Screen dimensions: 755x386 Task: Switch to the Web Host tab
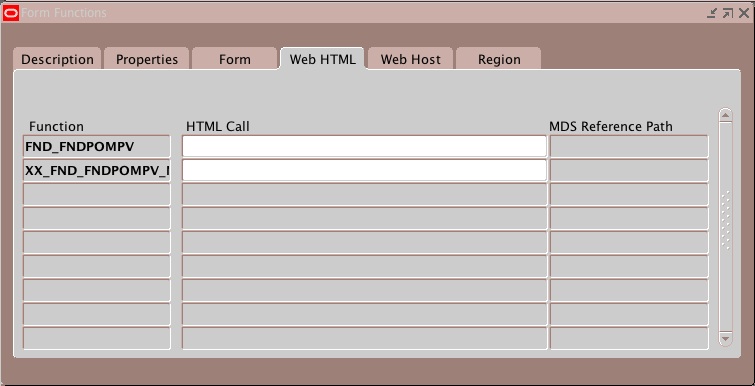point(410,59)
